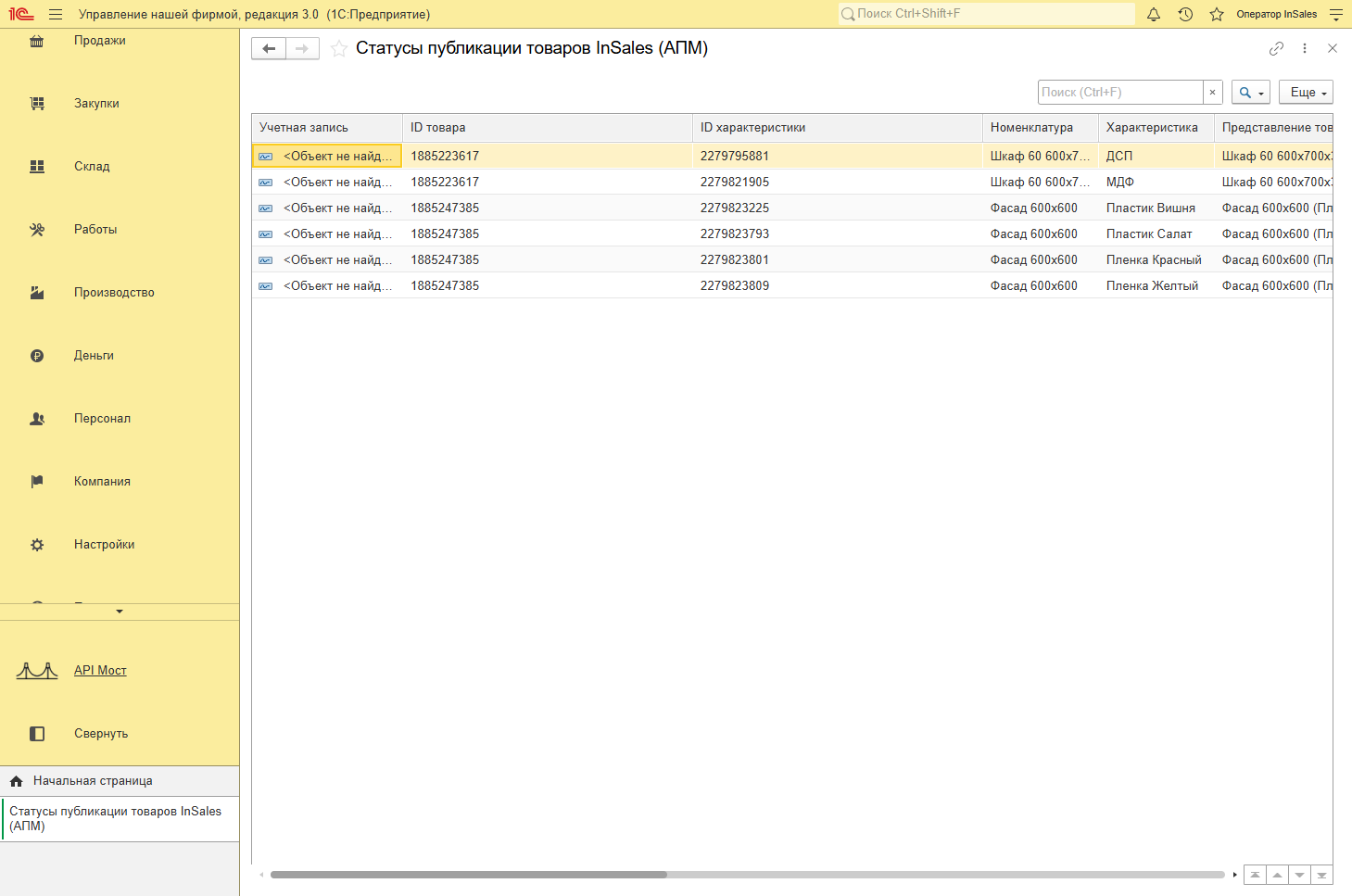Image resolution: width=1352 pixels, height=896 pixels.
Task: Open form's more actions three-dot menu
Action: pos(1305,48)
